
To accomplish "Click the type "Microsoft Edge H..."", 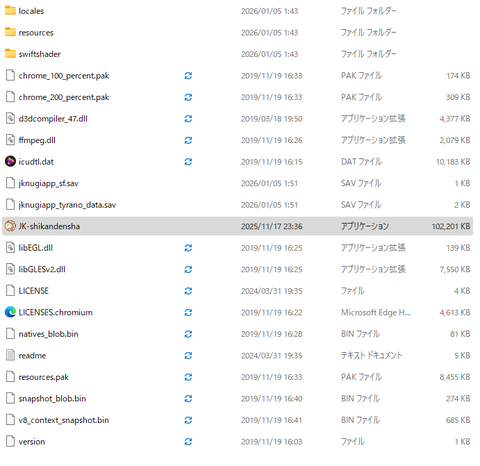I will click(376, 312).
